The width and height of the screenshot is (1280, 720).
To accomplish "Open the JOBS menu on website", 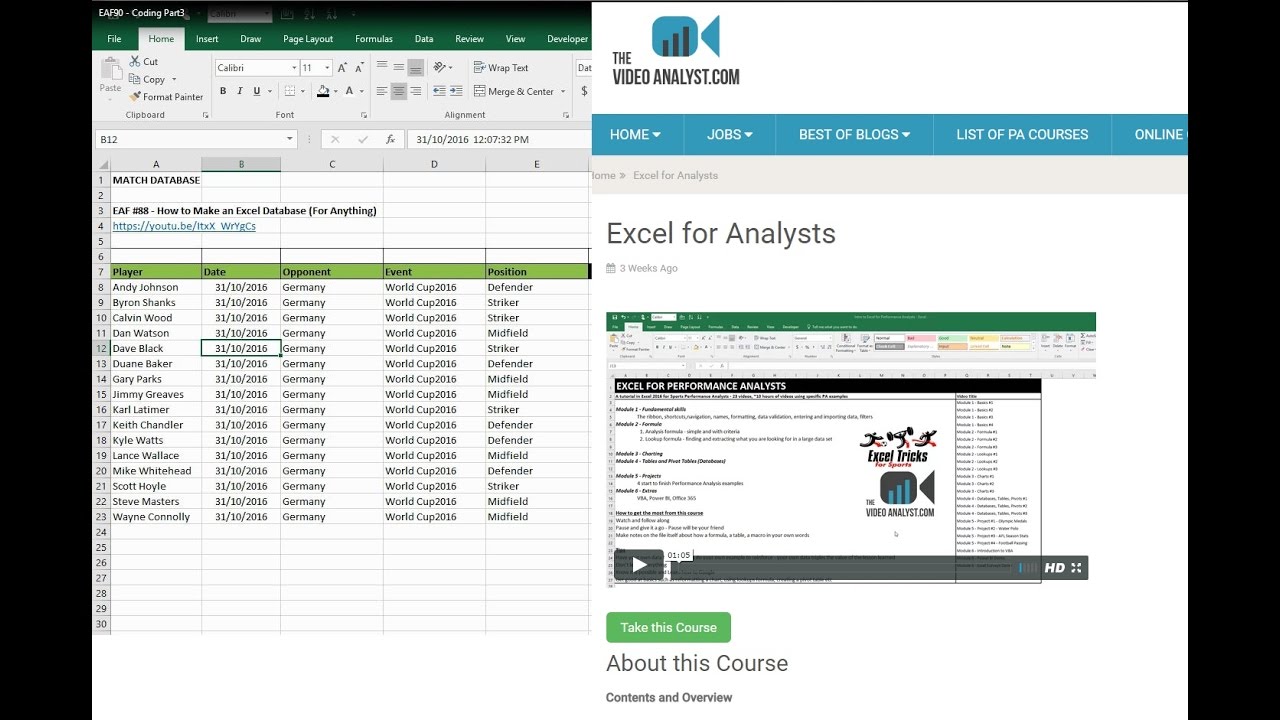I will 730,134.
